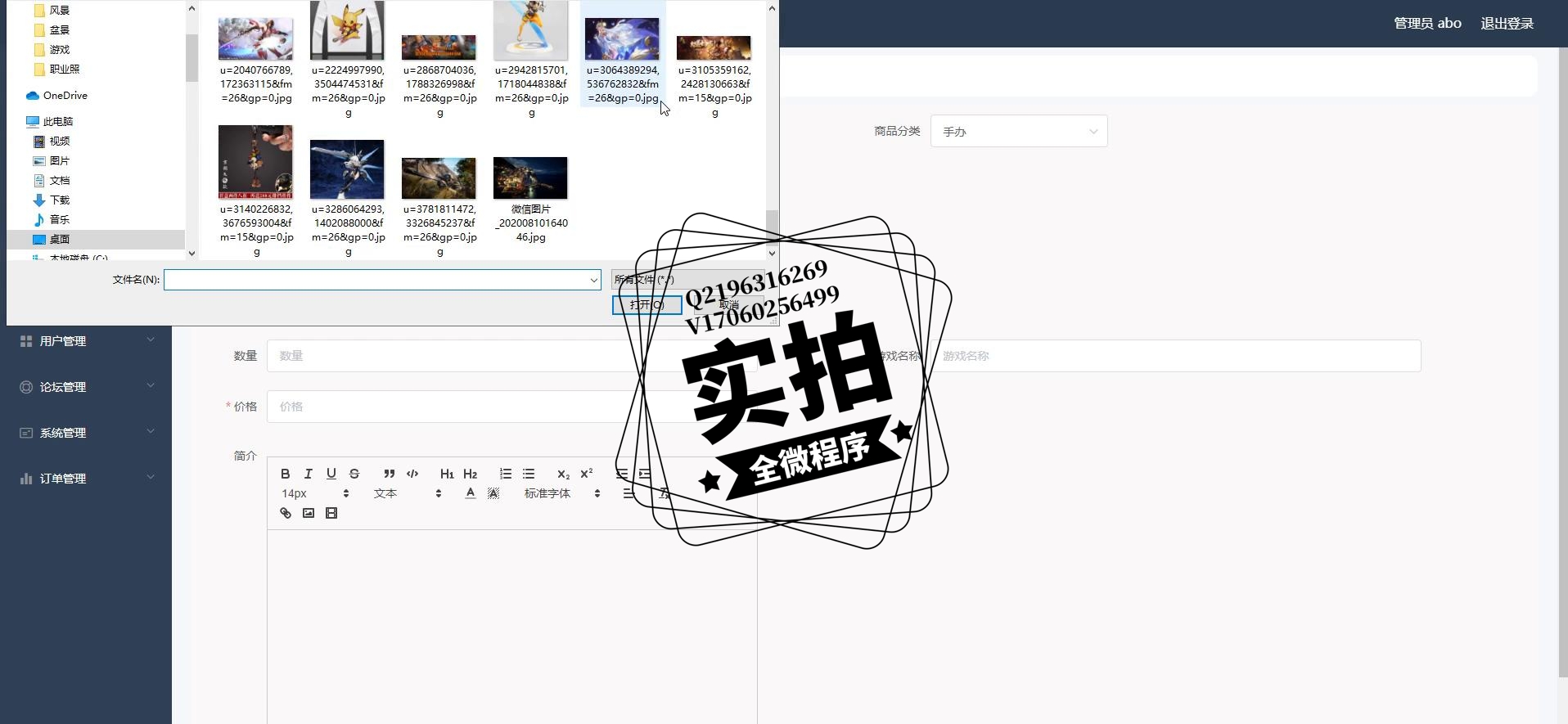The height and width of the screenshot is (724, 1568).
Task: Insert a bulleted list
Action: pyautogui.click(x=529, y=474)
